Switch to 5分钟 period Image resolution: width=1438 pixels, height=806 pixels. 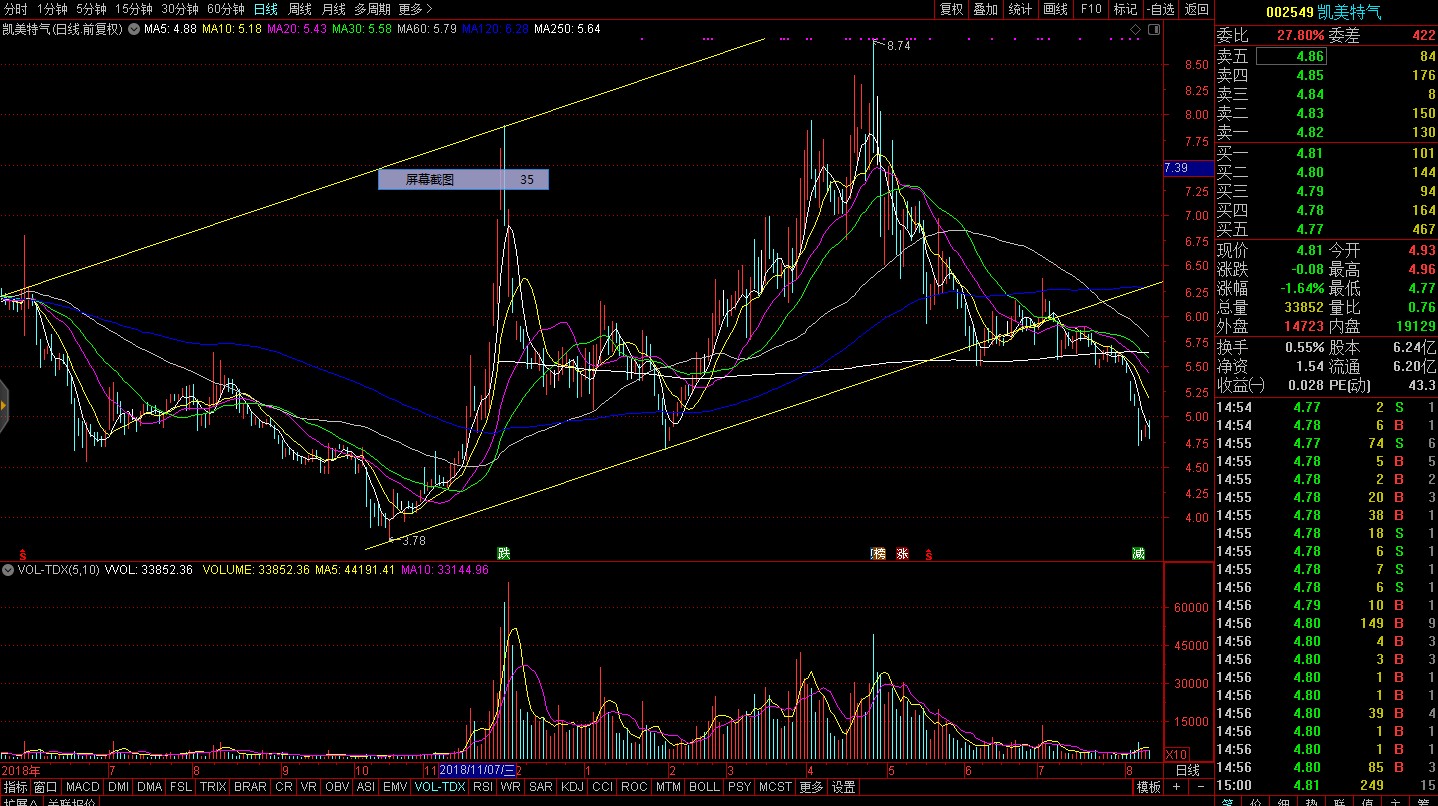coord(91,9)
